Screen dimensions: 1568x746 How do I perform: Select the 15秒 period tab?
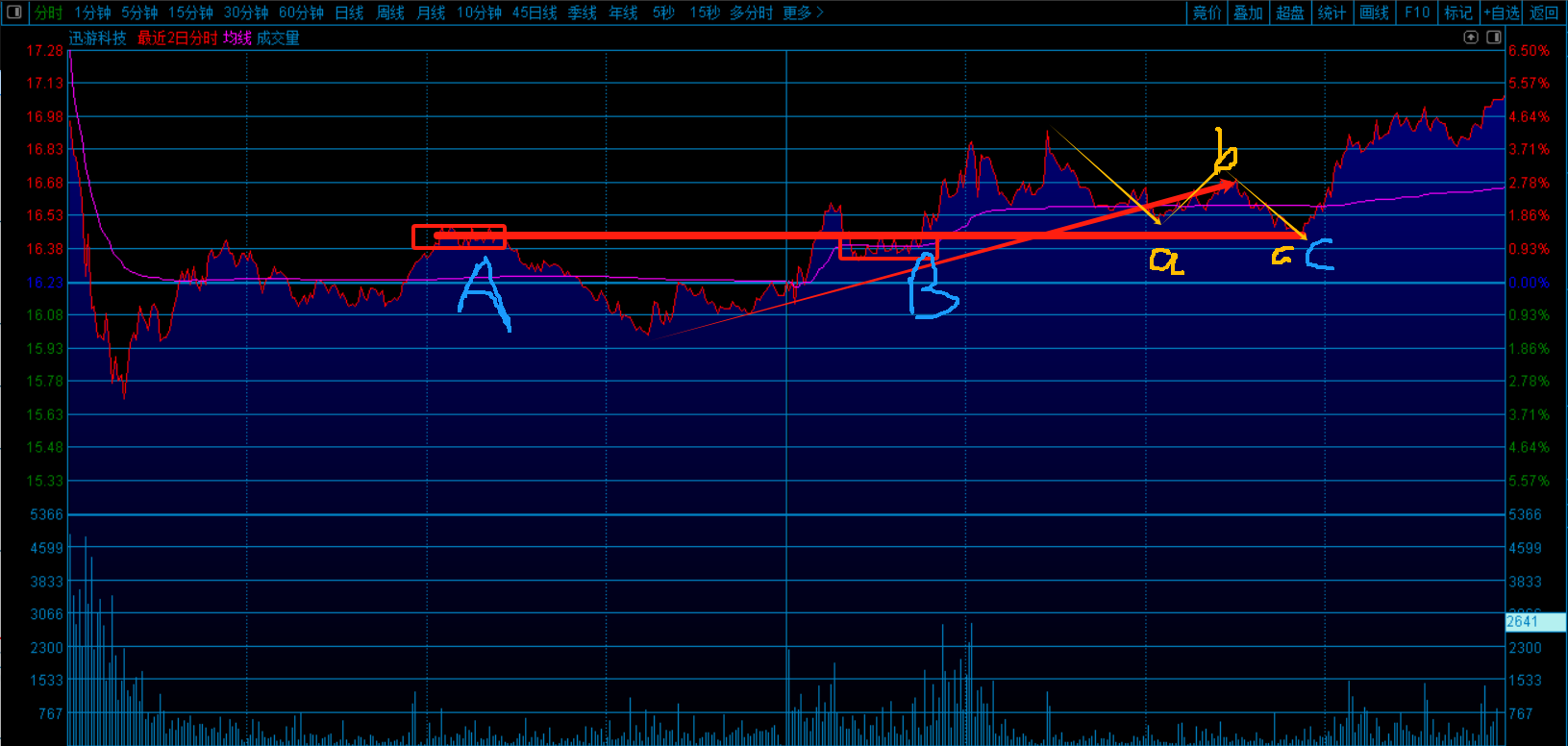coord(705,12)
